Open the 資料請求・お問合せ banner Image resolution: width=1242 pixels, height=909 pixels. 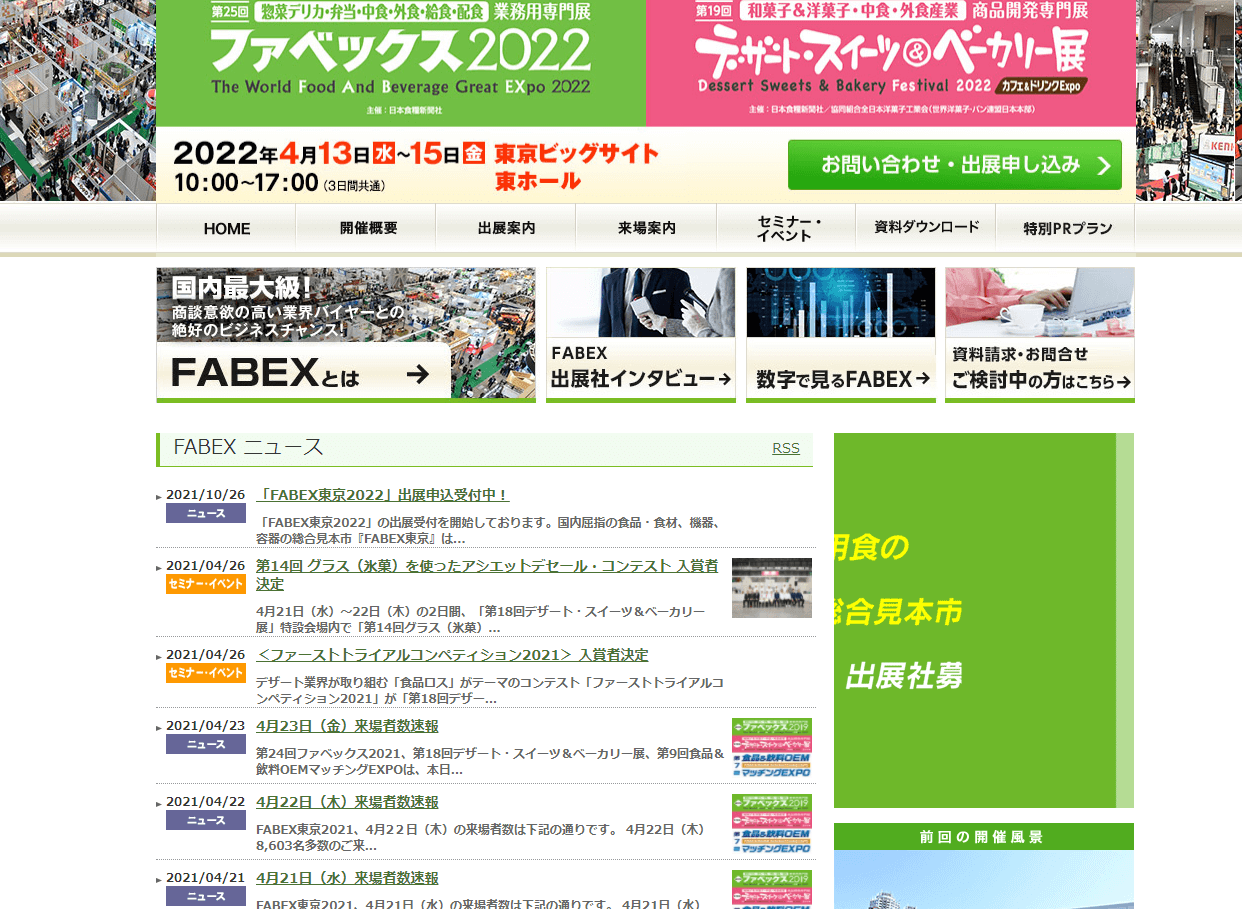[1040, 335]
